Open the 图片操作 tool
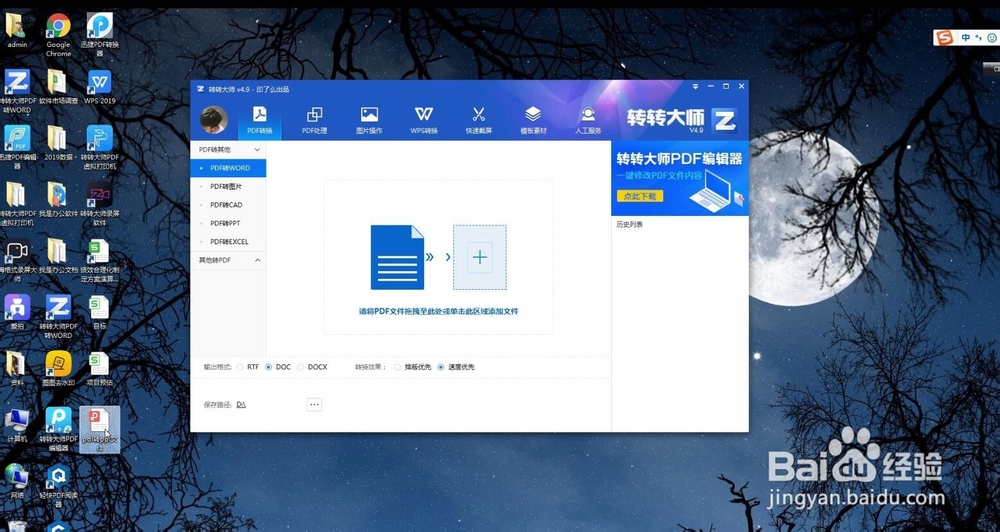1000x532 pixels. point(369,120)
